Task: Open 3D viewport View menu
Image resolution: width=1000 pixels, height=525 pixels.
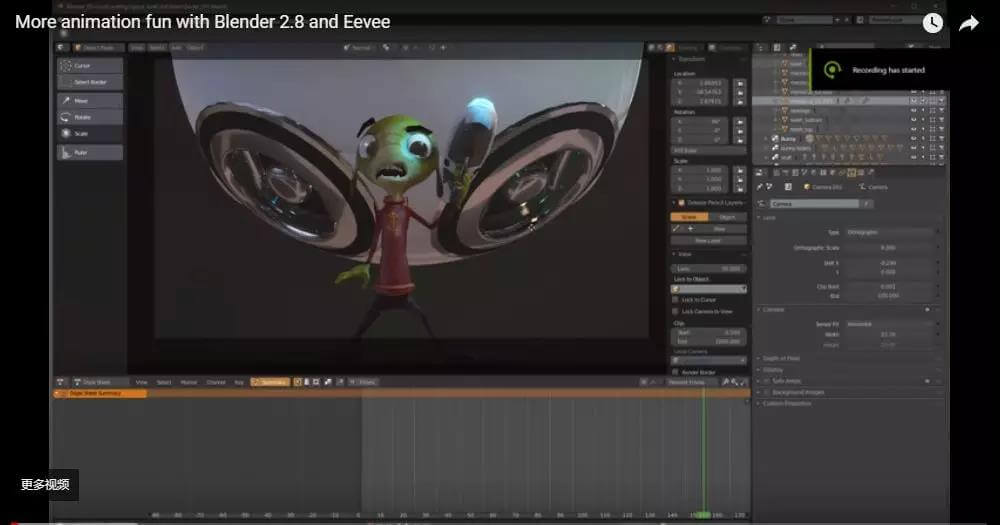Action: point(136,47)
